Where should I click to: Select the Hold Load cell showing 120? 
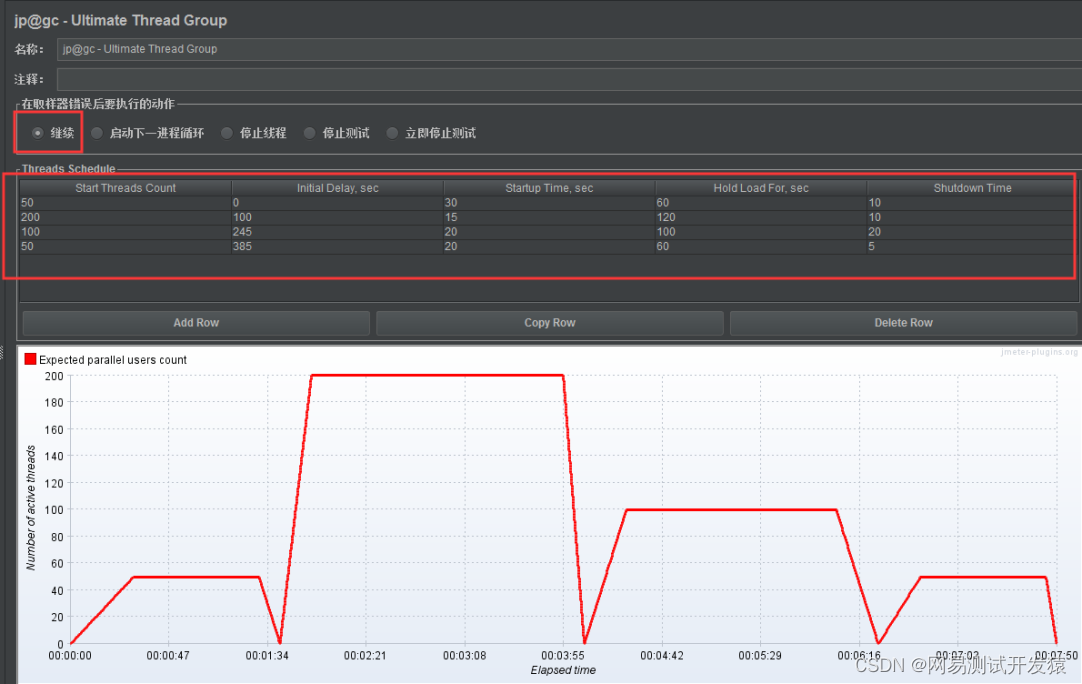[x=760, y=217]
